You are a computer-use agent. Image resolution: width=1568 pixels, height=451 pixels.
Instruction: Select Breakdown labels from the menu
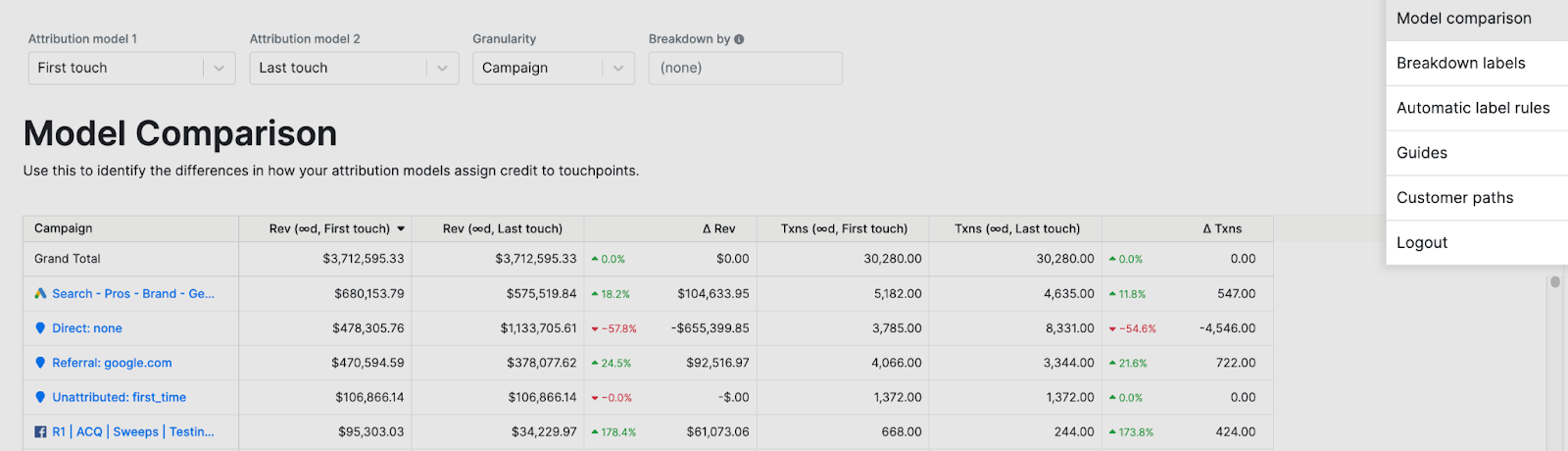click(x=1460, y=63)
